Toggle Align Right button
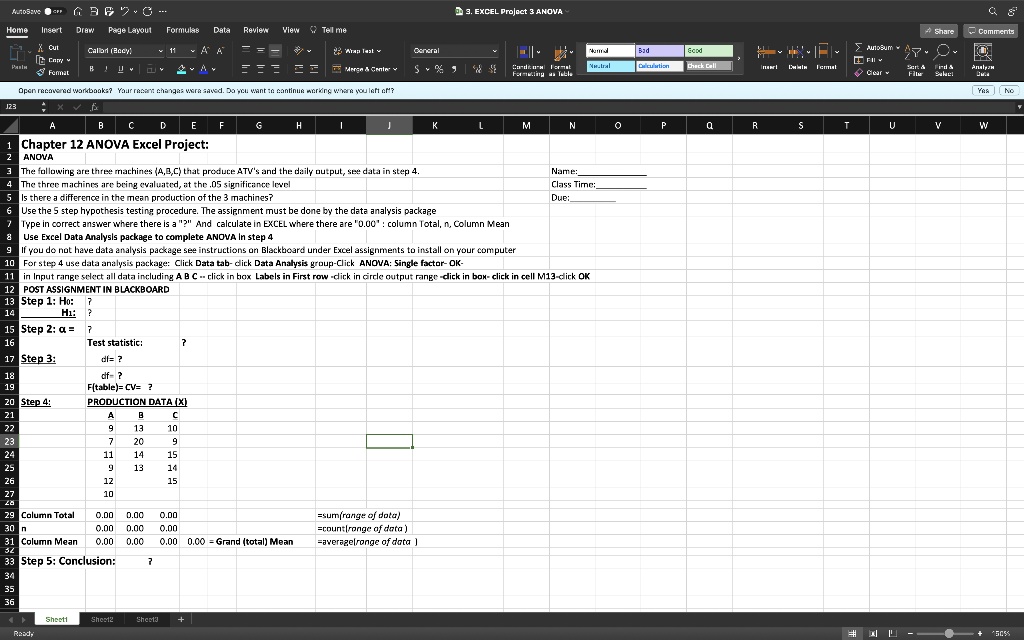 (x=276, y=69)
